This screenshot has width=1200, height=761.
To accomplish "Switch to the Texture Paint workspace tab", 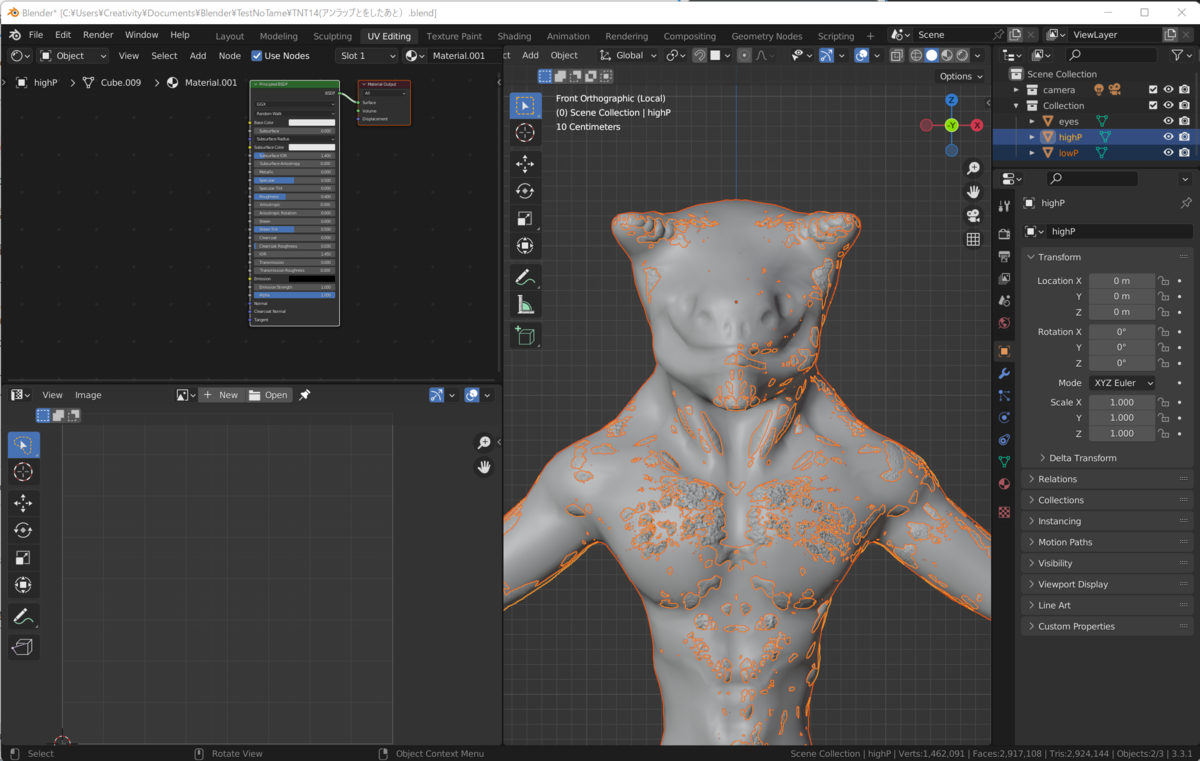I will coord(454,36).
